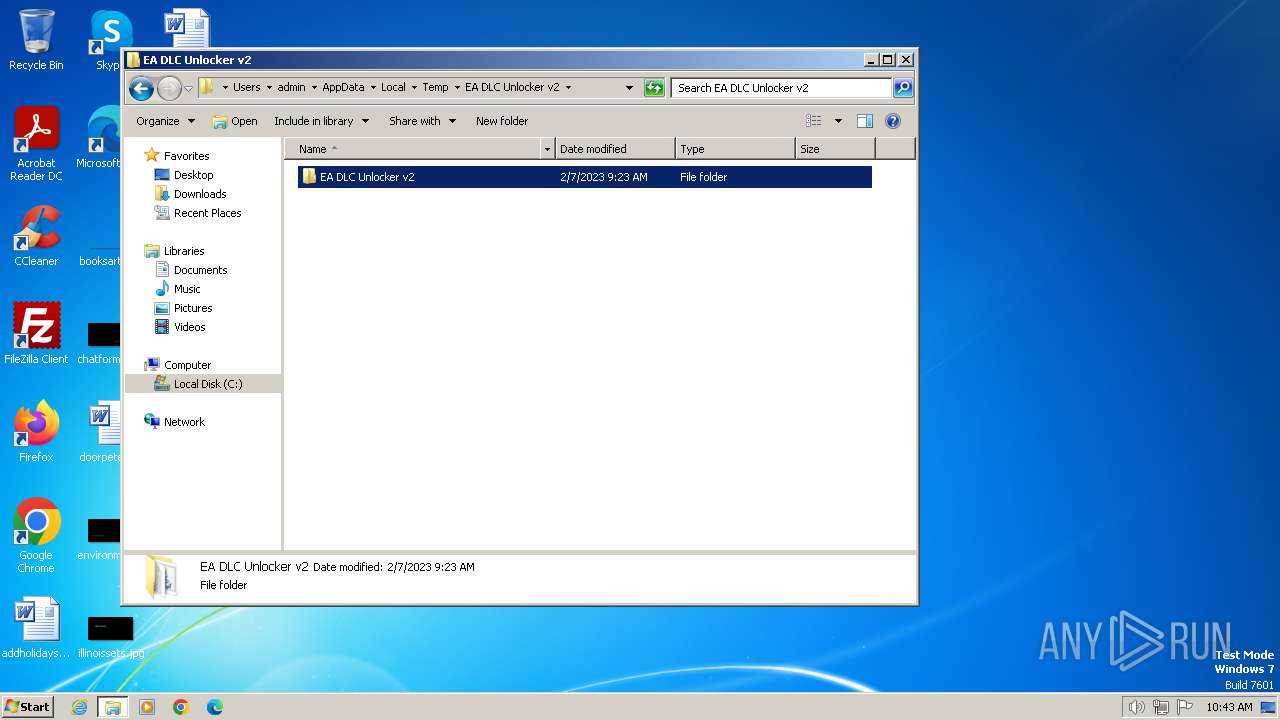
Task: Click the Windows Explorer taskbar icon
Action: point(112,707)
